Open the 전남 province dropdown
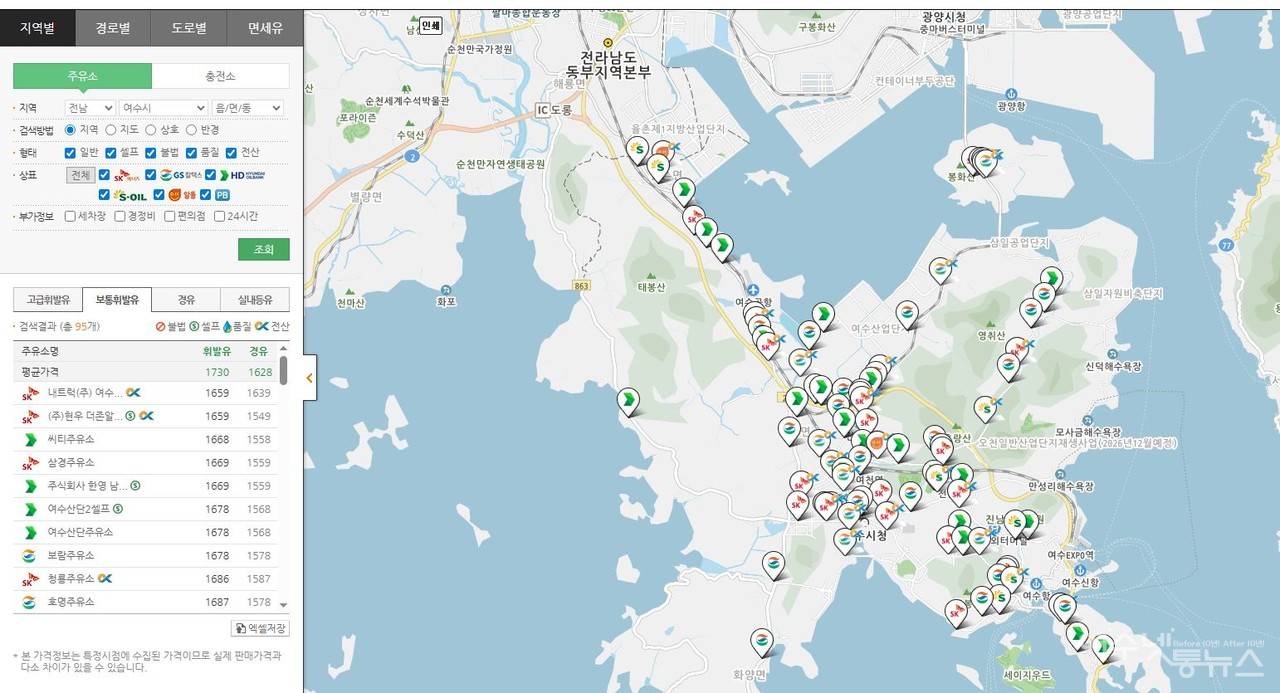 [90, 108]
